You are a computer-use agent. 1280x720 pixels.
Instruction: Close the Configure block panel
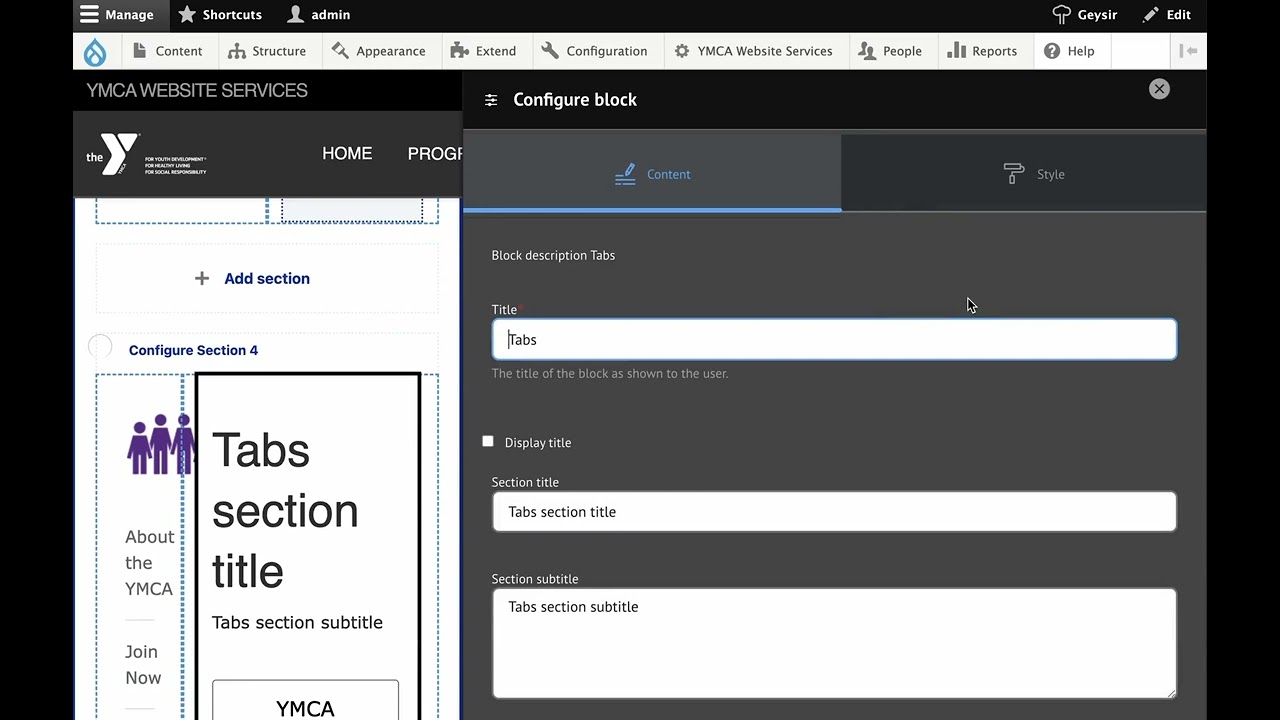pyautogui.click(x=1159, y=89)
